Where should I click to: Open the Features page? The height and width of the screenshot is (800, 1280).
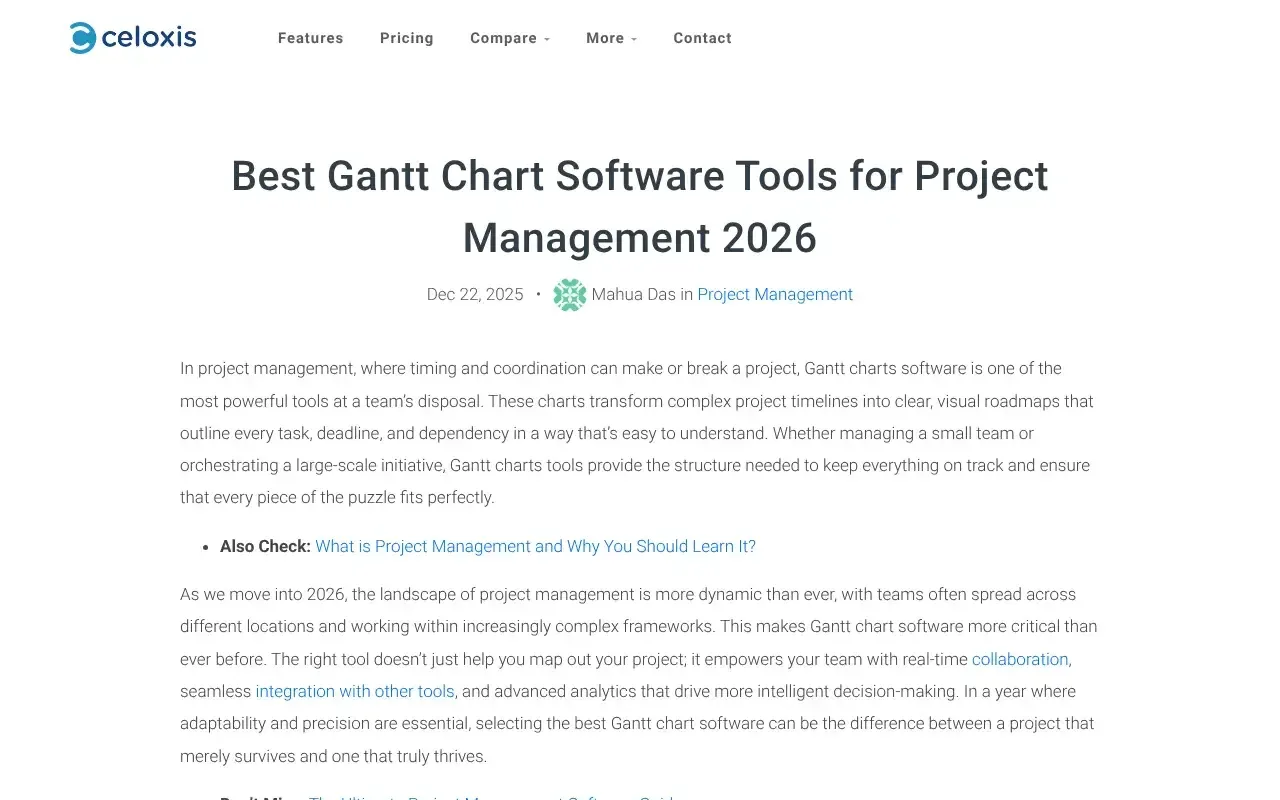pos(310,38)
